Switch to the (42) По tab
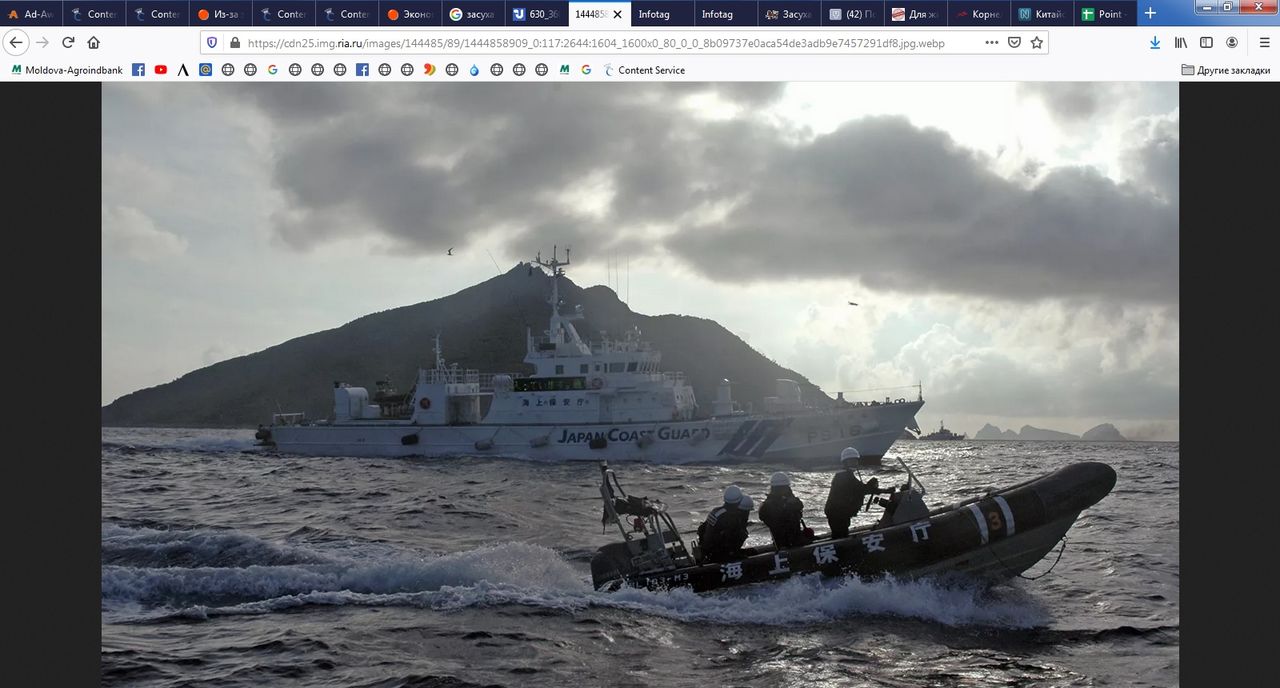Viewport: 1280px width, 688px height. coord(852,14)
